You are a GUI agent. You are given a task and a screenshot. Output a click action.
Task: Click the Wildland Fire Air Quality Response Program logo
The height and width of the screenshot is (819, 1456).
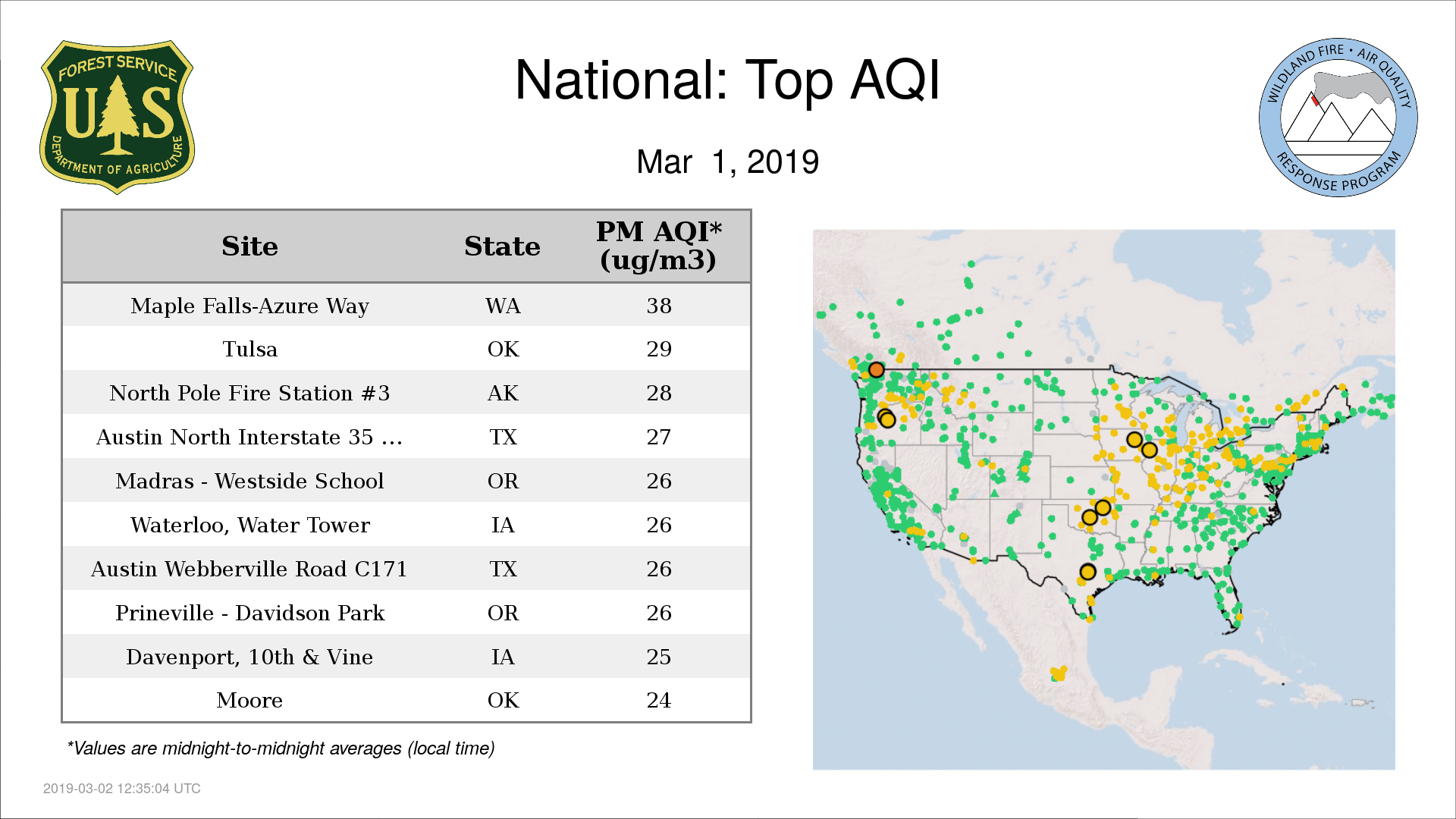coord(1338,118)
